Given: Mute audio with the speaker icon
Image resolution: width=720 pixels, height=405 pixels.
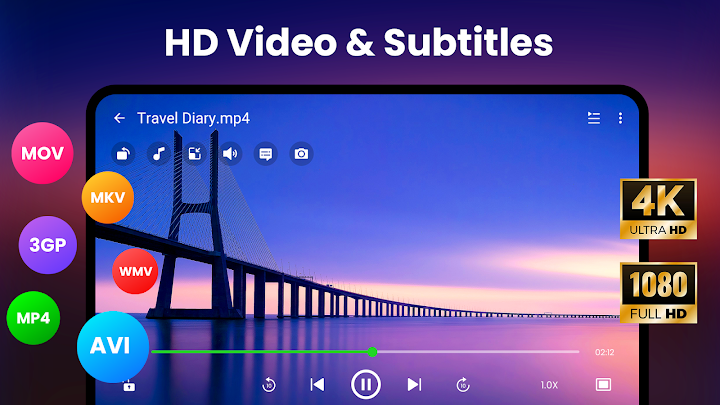Looking at the screenshot, I should tap(230, 154).
